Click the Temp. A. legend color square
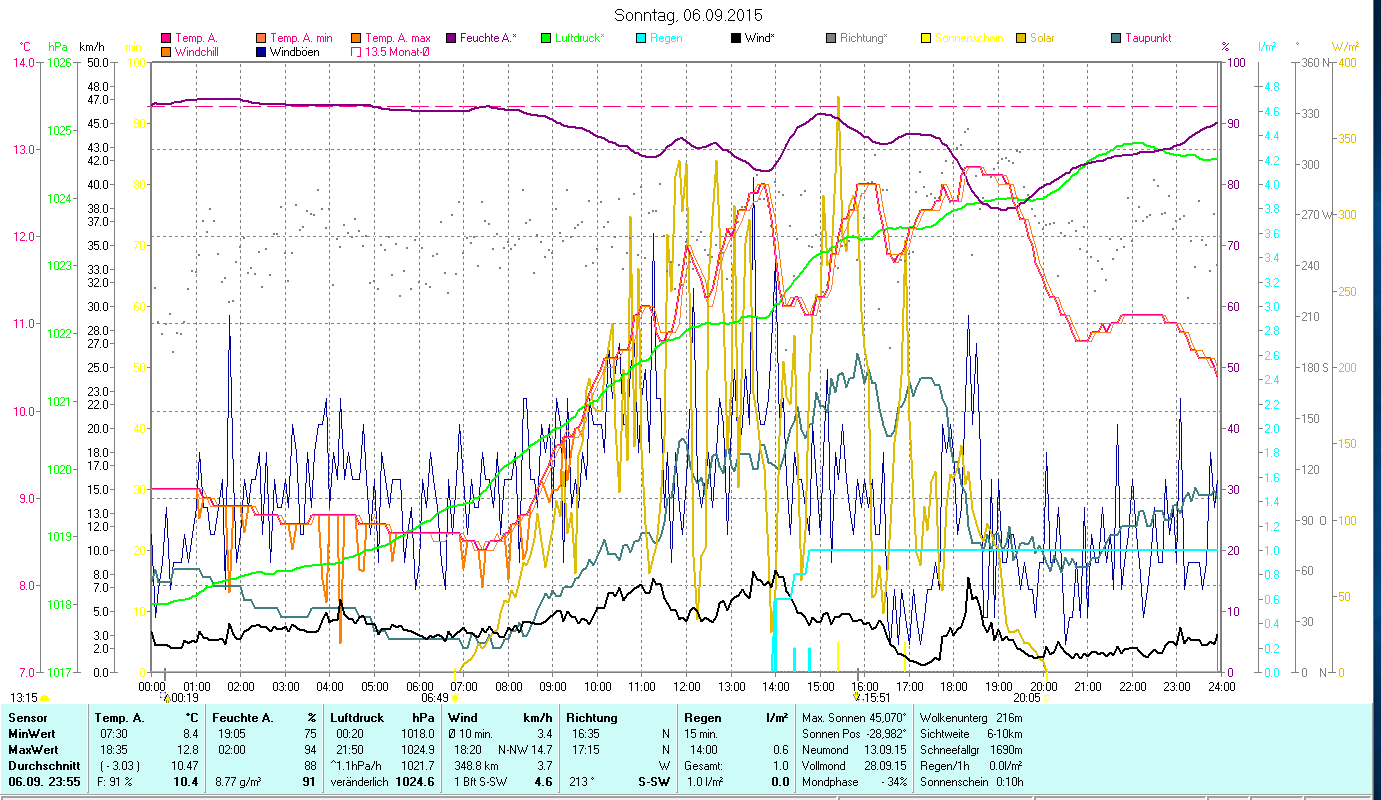This screenshot has width=1381, height=800. (x=166, y=38)
